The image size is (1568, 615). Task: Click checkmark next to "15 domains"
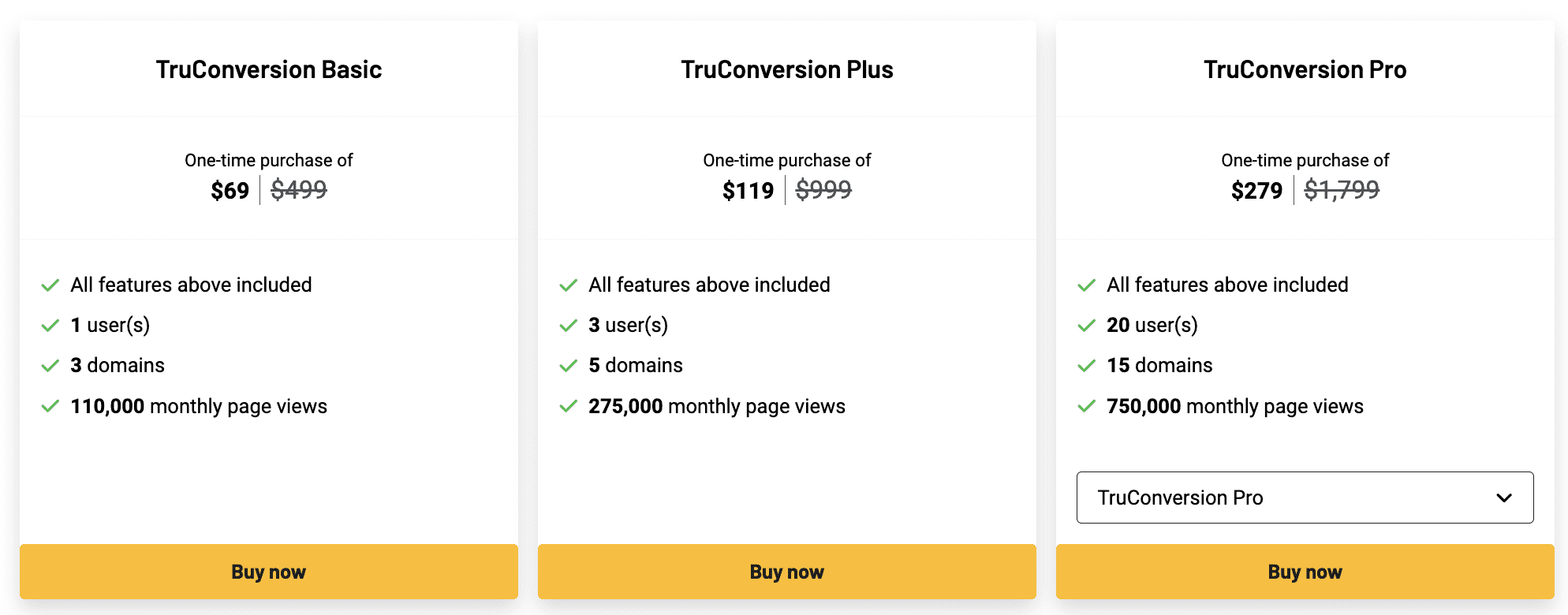[x=1087, y=366]
